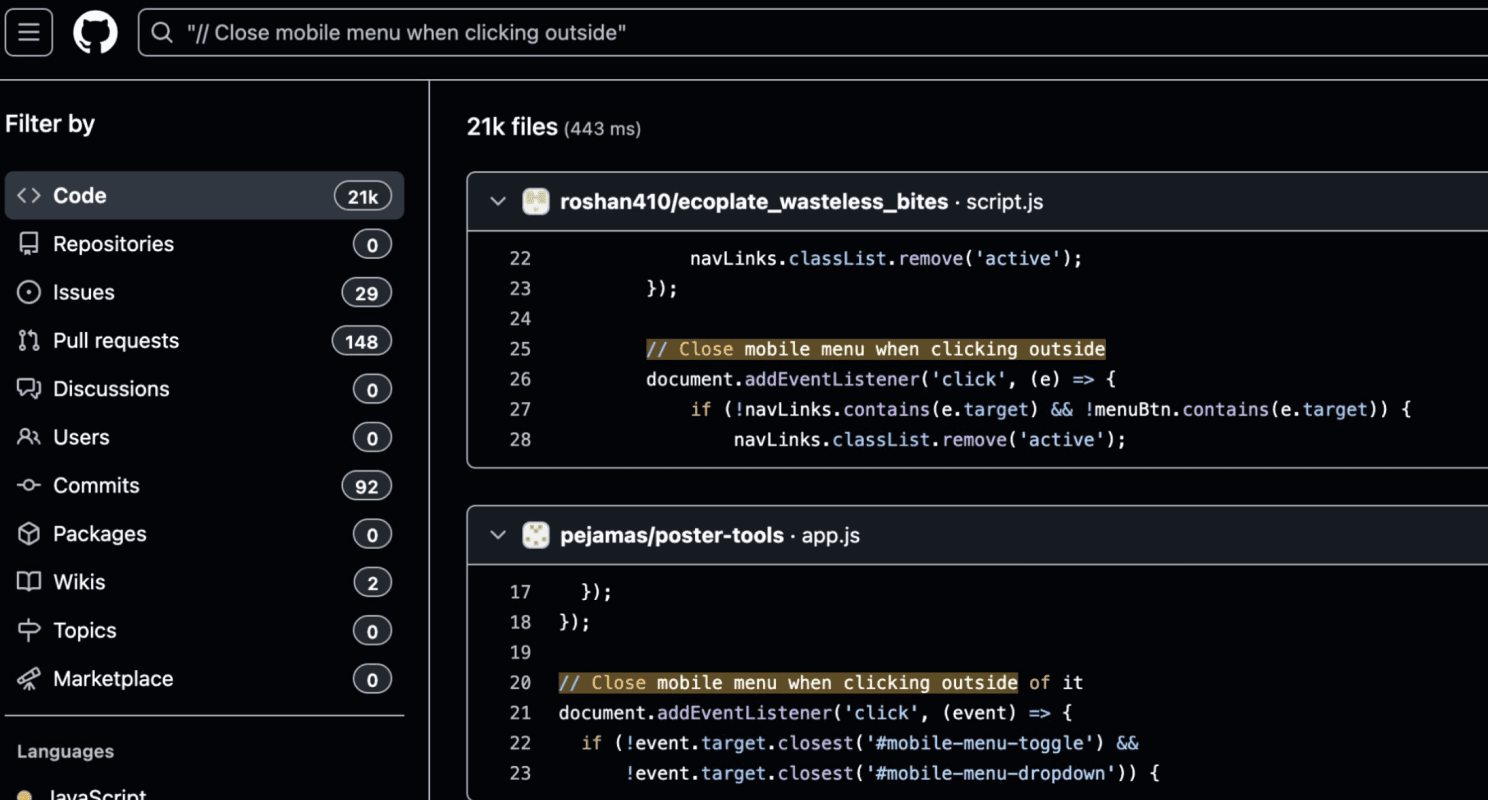Image resolution: width=1488 pixels, height=800 pixels.
Task: Click the Wikis count of 2
Action: click(x=372, y=583)
